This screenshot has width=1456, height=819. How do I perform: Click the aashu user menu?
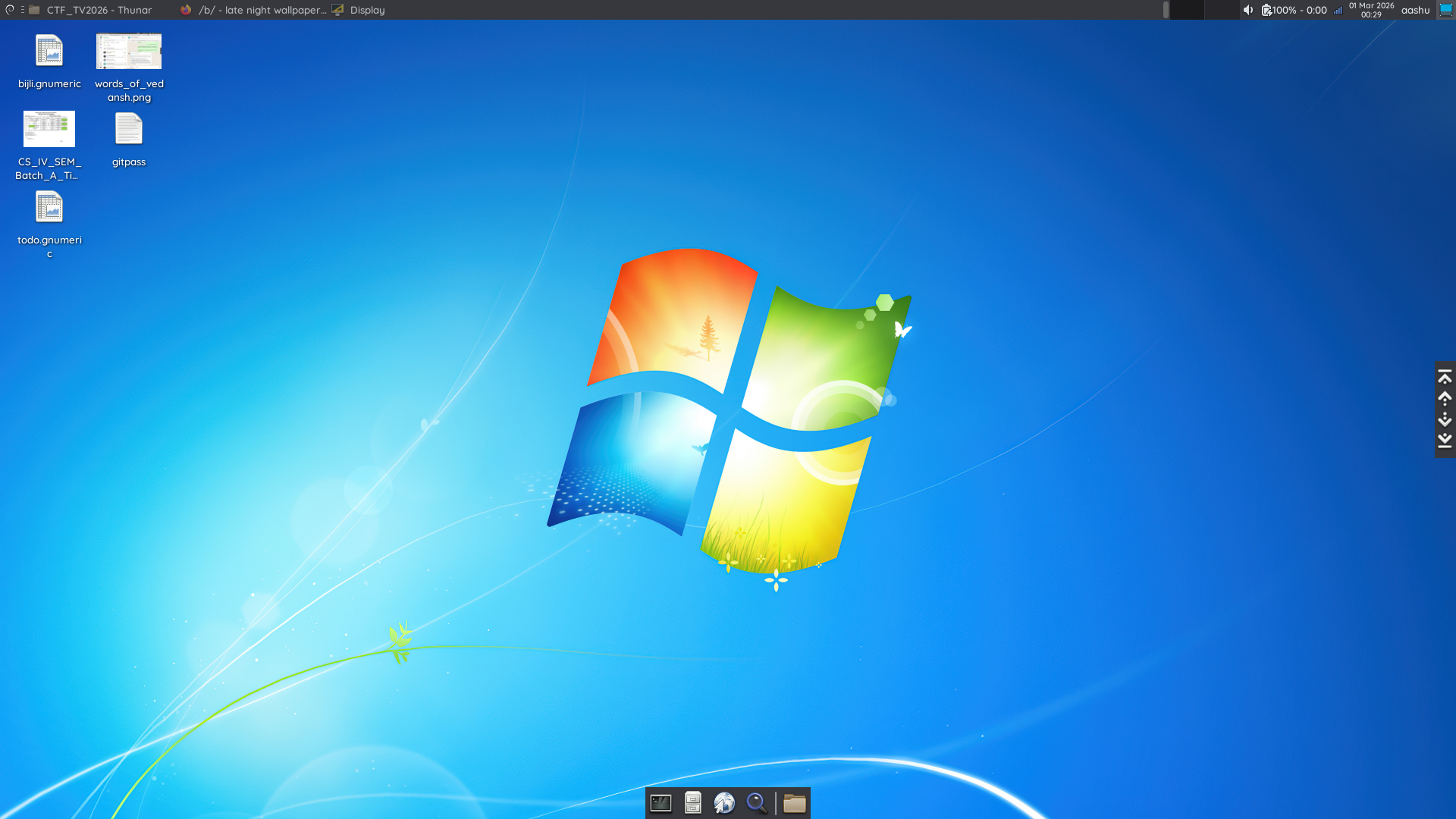pos(1415,10)
